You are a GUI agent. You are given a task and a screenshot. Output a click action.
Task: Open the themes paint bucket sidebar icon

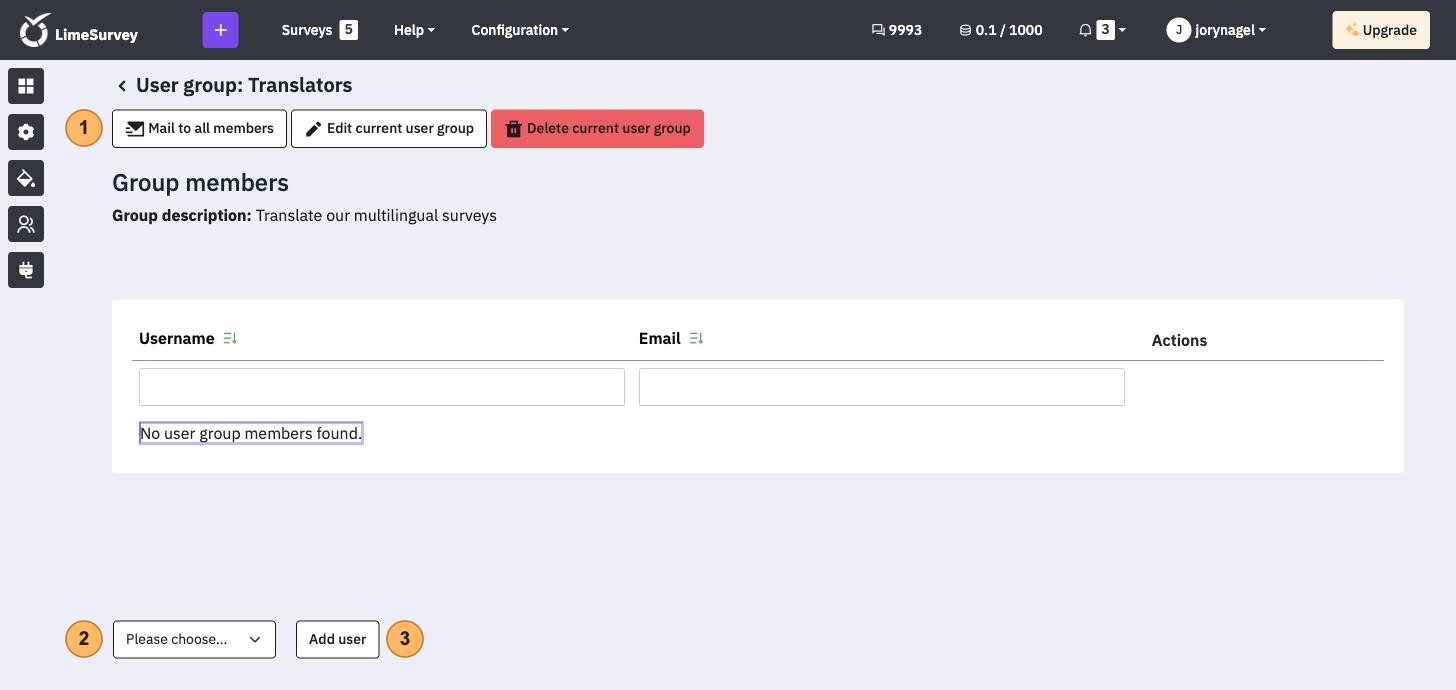[26, 178]
